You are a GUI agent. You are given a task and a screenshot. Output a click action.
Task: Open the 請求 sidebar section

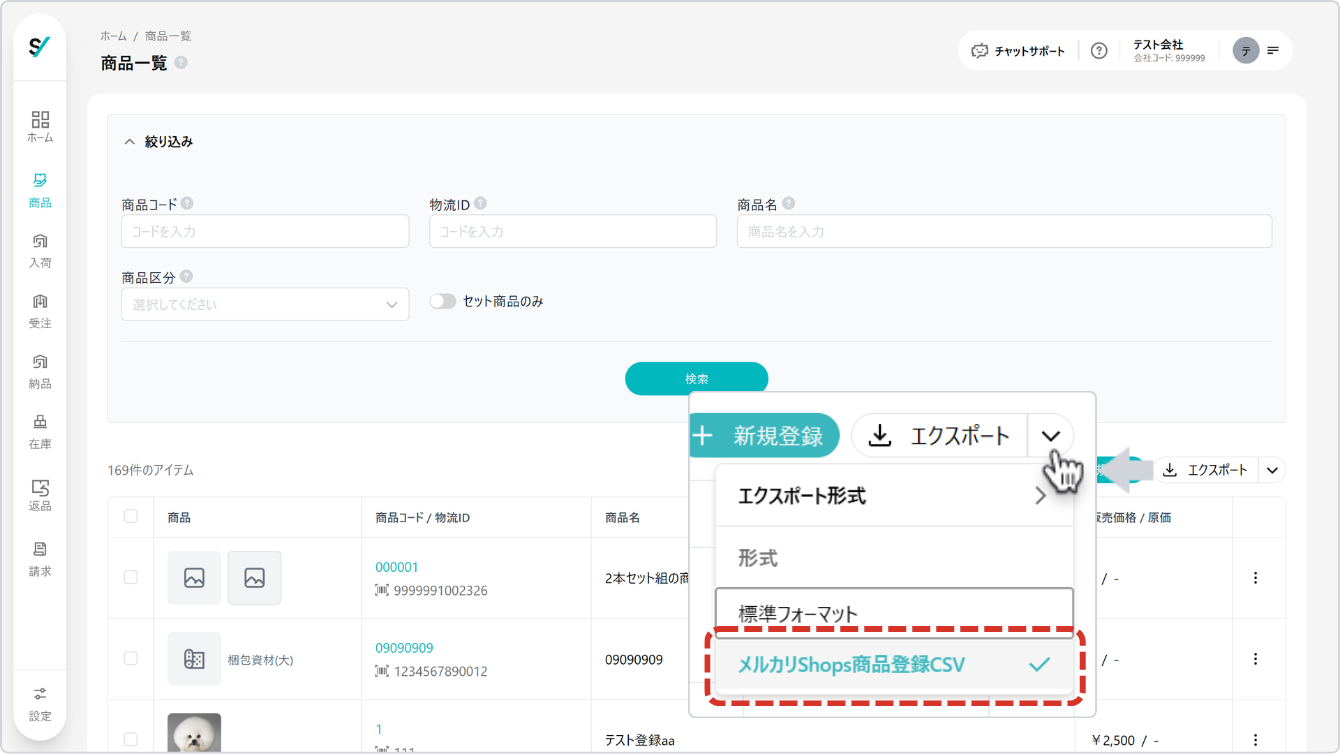(x=40, y=559)
